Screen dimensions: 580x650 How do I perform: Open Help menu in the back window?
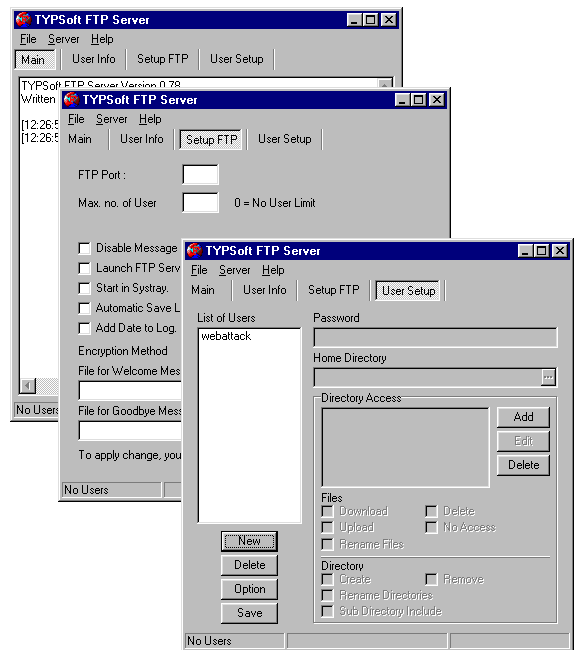tap(102, 39)
